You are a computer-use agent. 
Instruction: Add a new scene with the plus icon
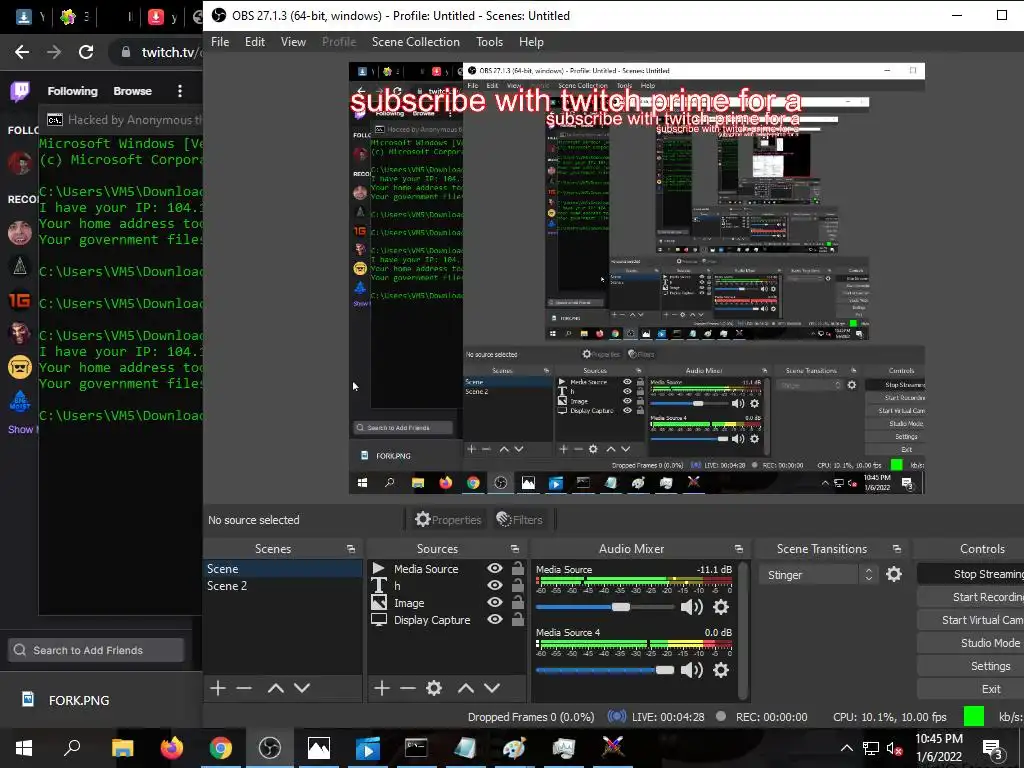pyautogui.click(x=218, y=688)
